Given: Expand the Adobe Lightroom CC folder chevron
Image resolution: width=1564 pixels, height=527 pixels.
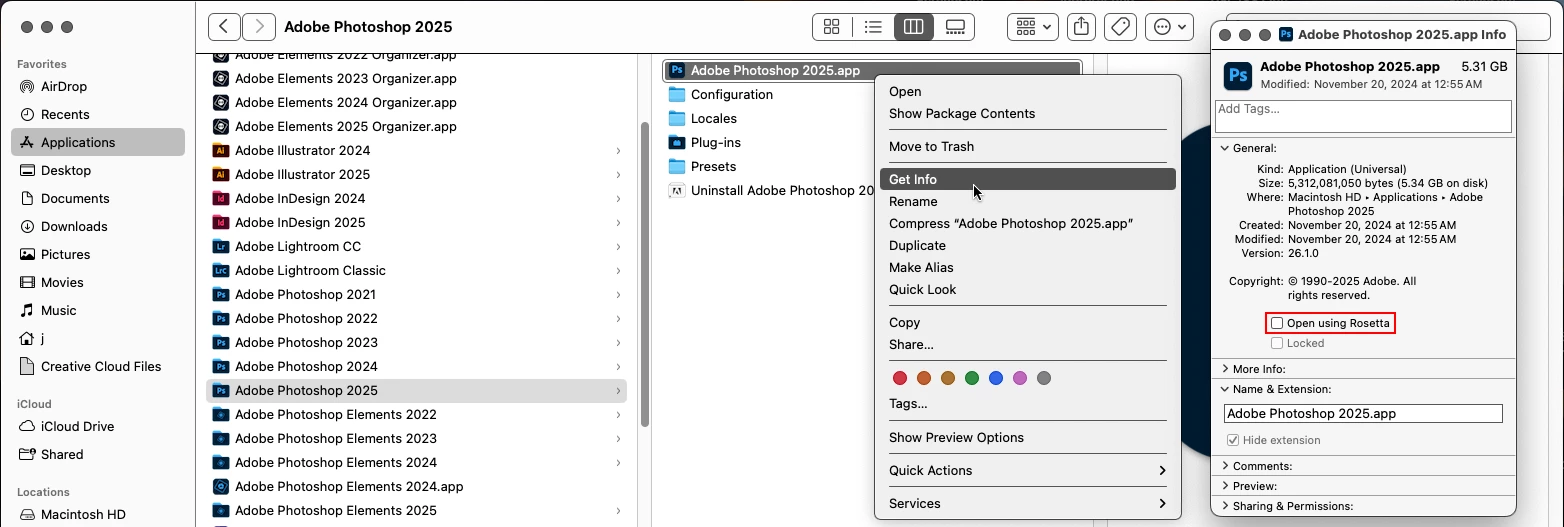Looking at the screenshot, I should click(618, 246).
